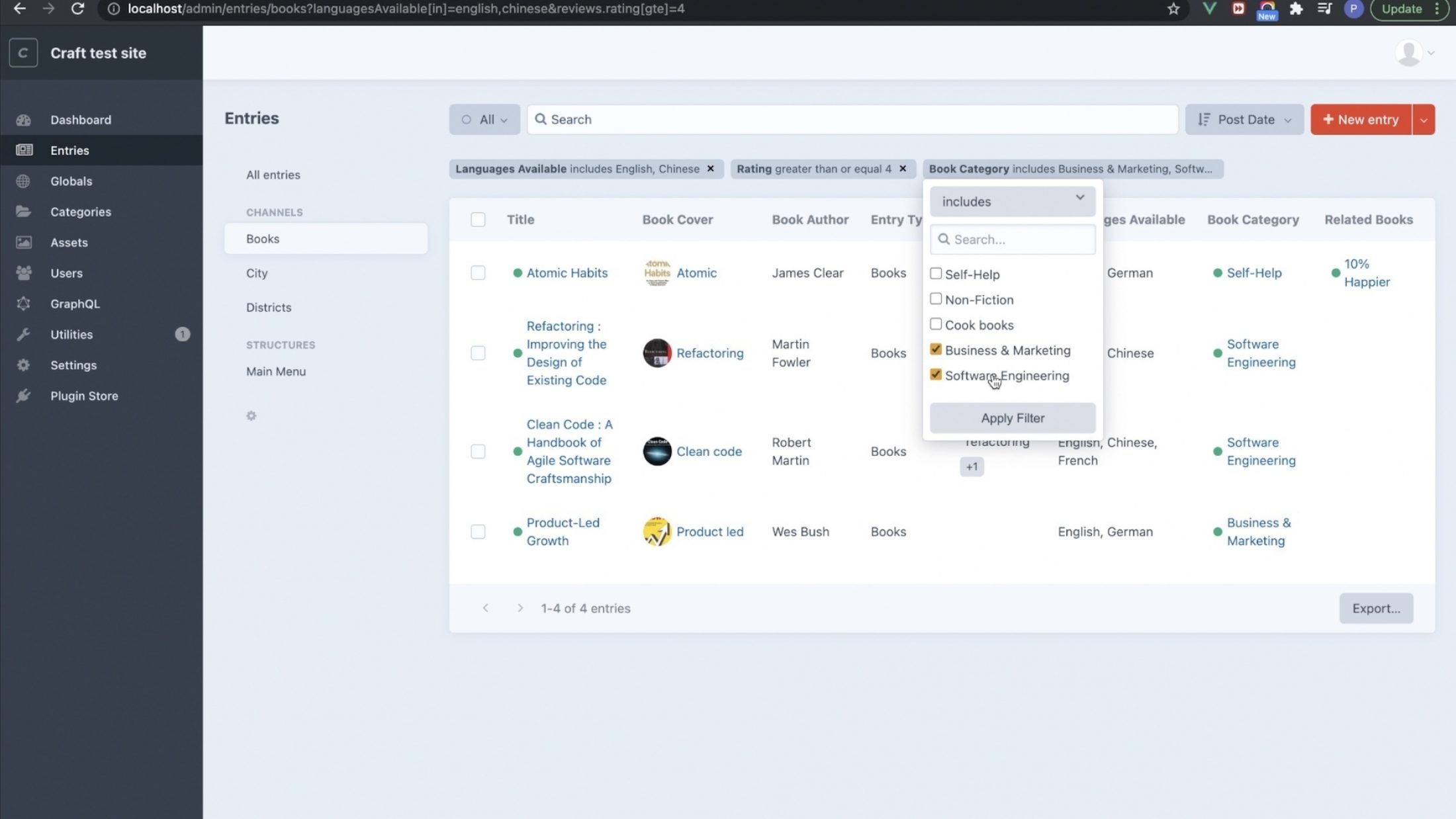Image resolution: width=1456 pixels, height=819 pixels.
Task: Remove the Languages Available filter chip
Action: pos(711,169)
